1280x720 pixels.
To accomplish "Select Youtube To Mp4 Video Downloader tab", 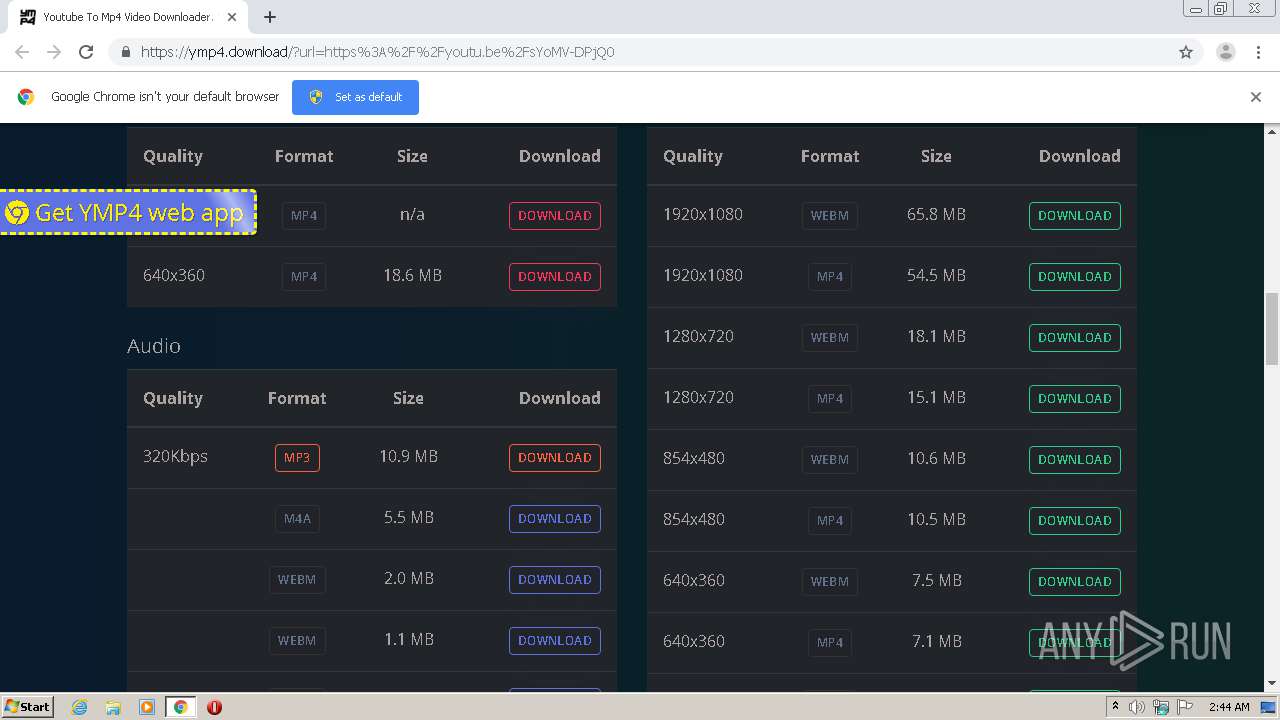I will click(127, 17).
